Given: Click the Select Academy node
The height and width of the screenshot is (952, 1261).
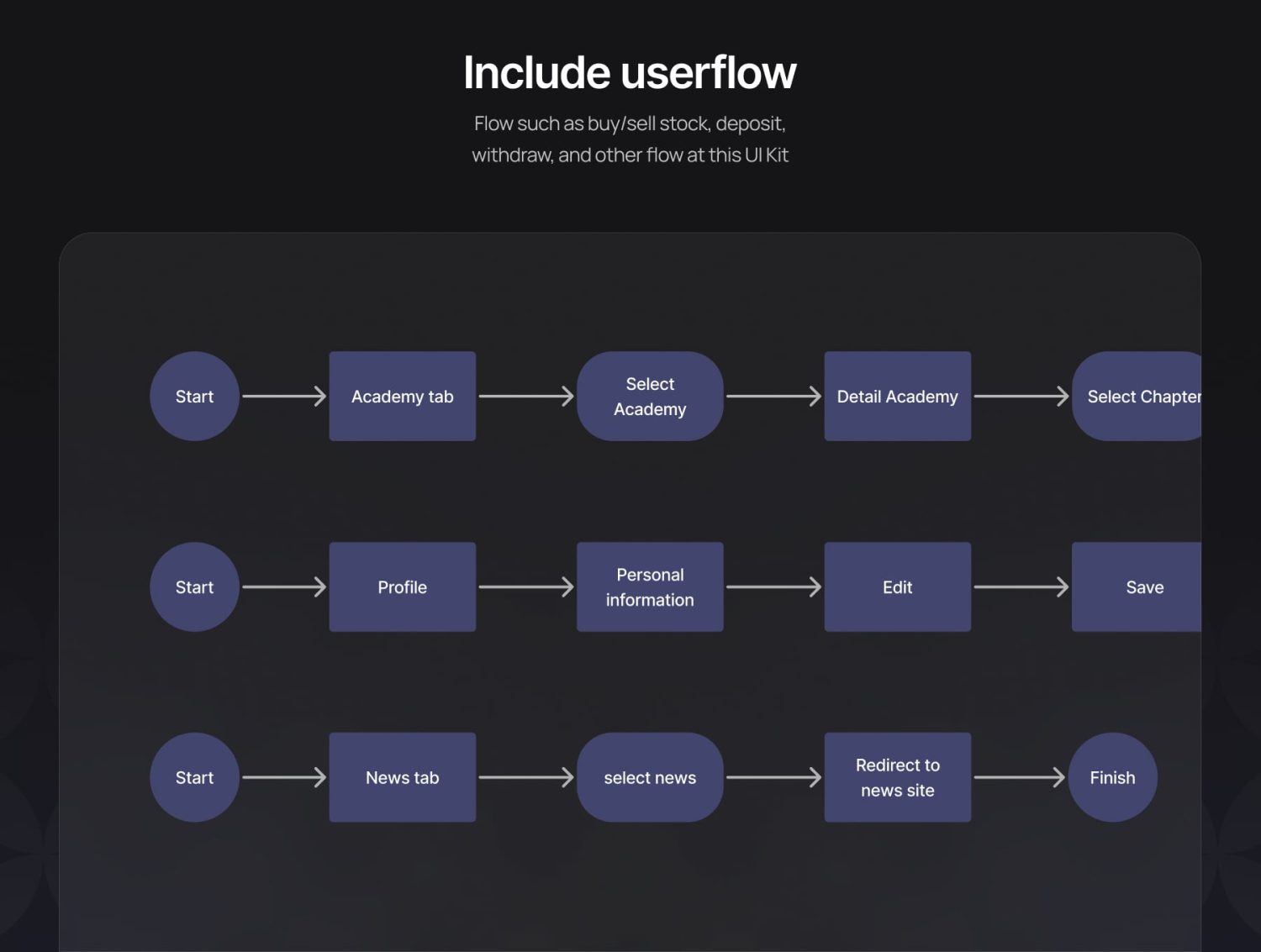Looking at the screenshot, I should pyautogui.click(x=650, y=396).
